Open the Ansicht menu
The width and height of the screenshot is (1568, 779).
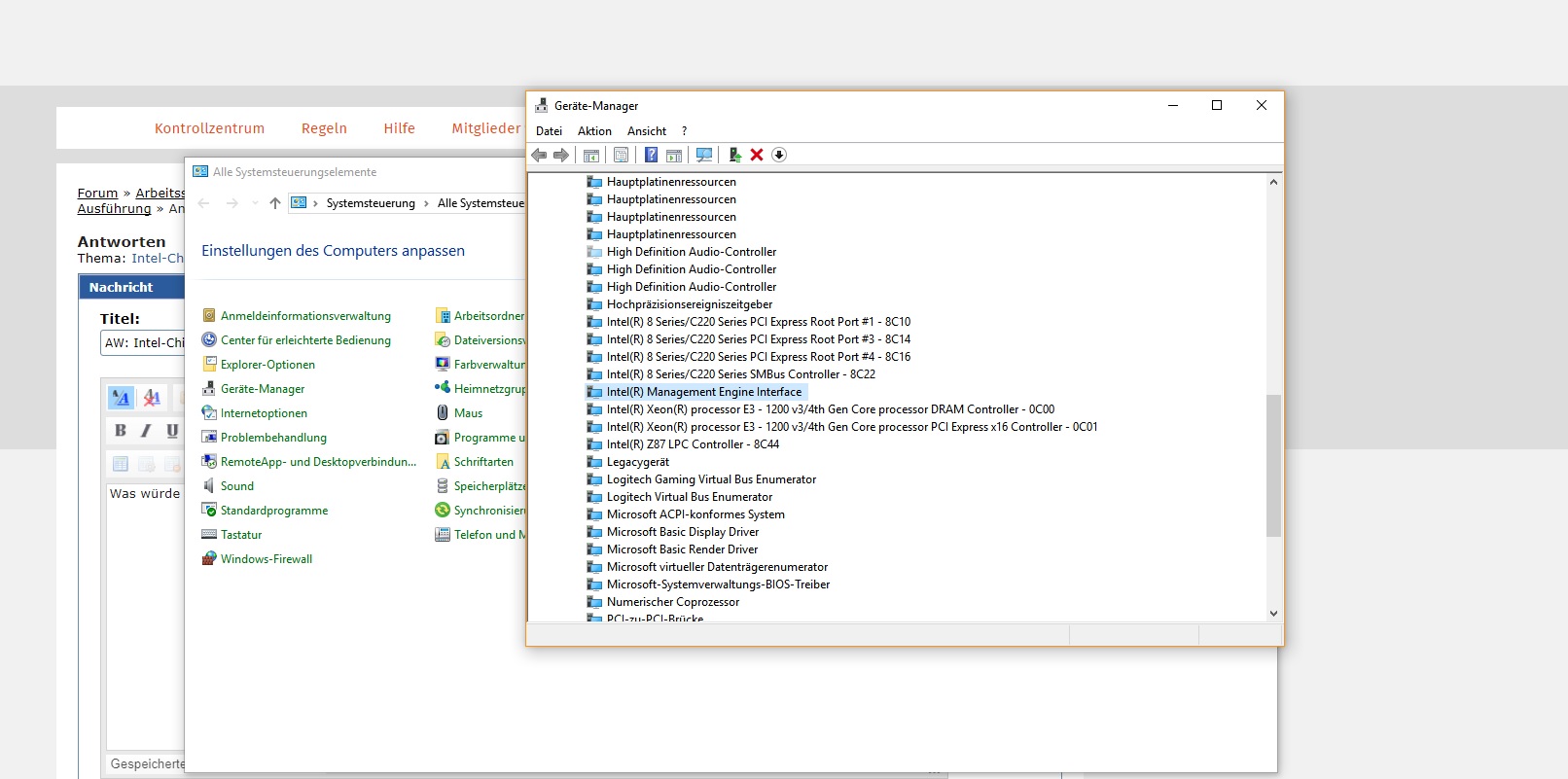coord(647,131)
